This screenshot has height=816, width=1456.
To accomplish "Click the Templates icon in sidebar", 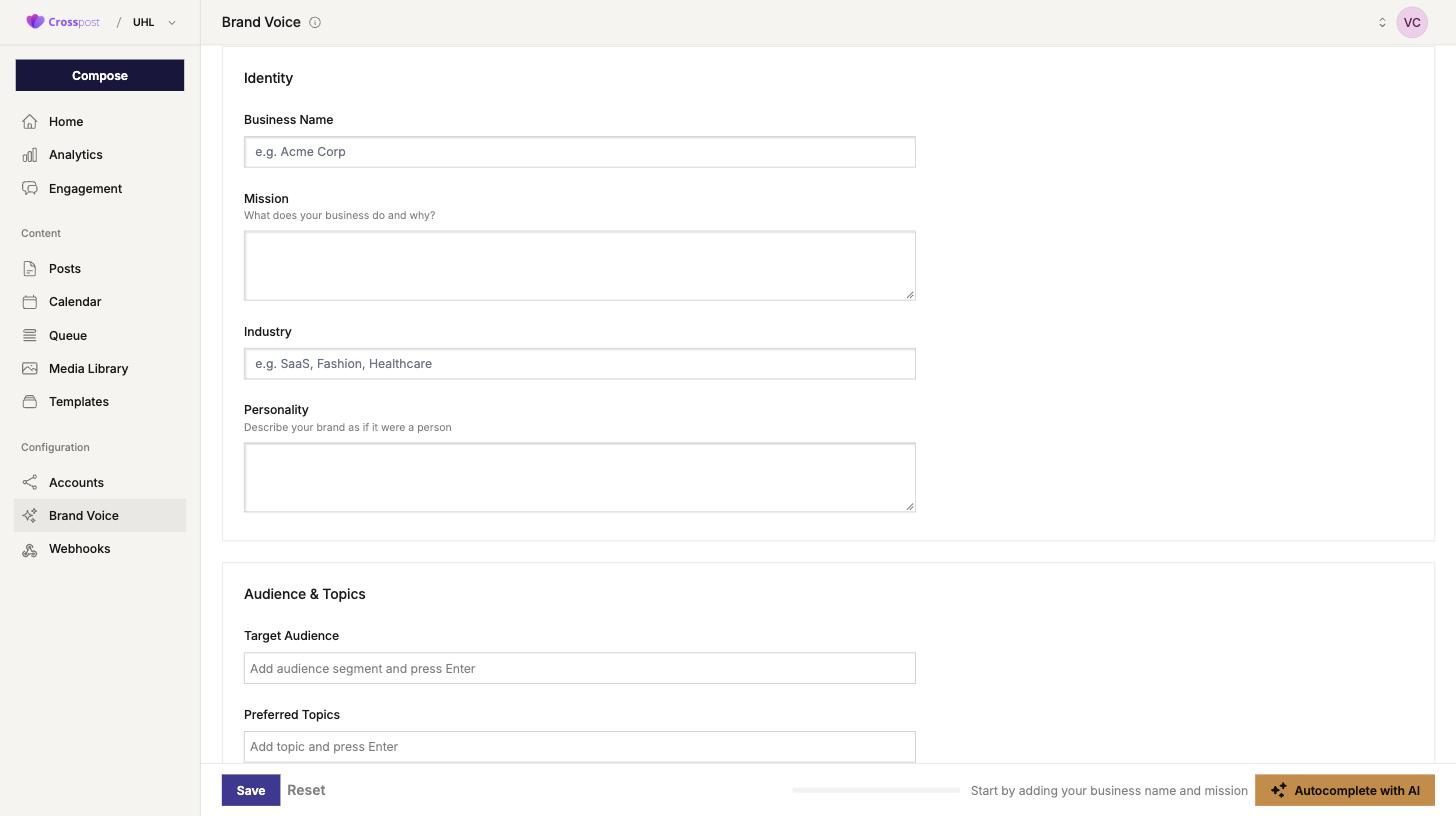I will pyautogui.click(x=30, y=402).
